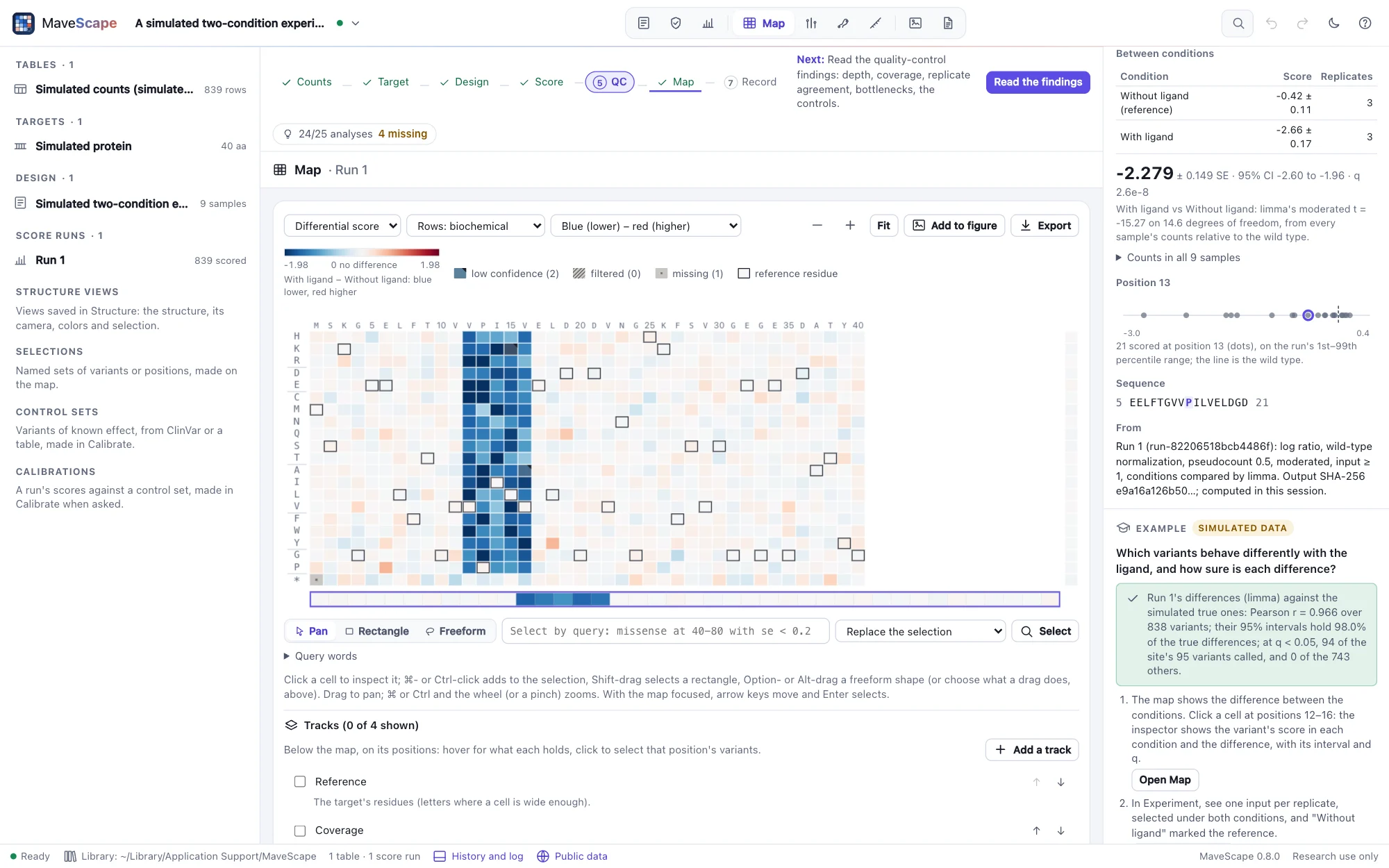
Task: Click the search magnifier icon
Action: (x=1238, y=23)
